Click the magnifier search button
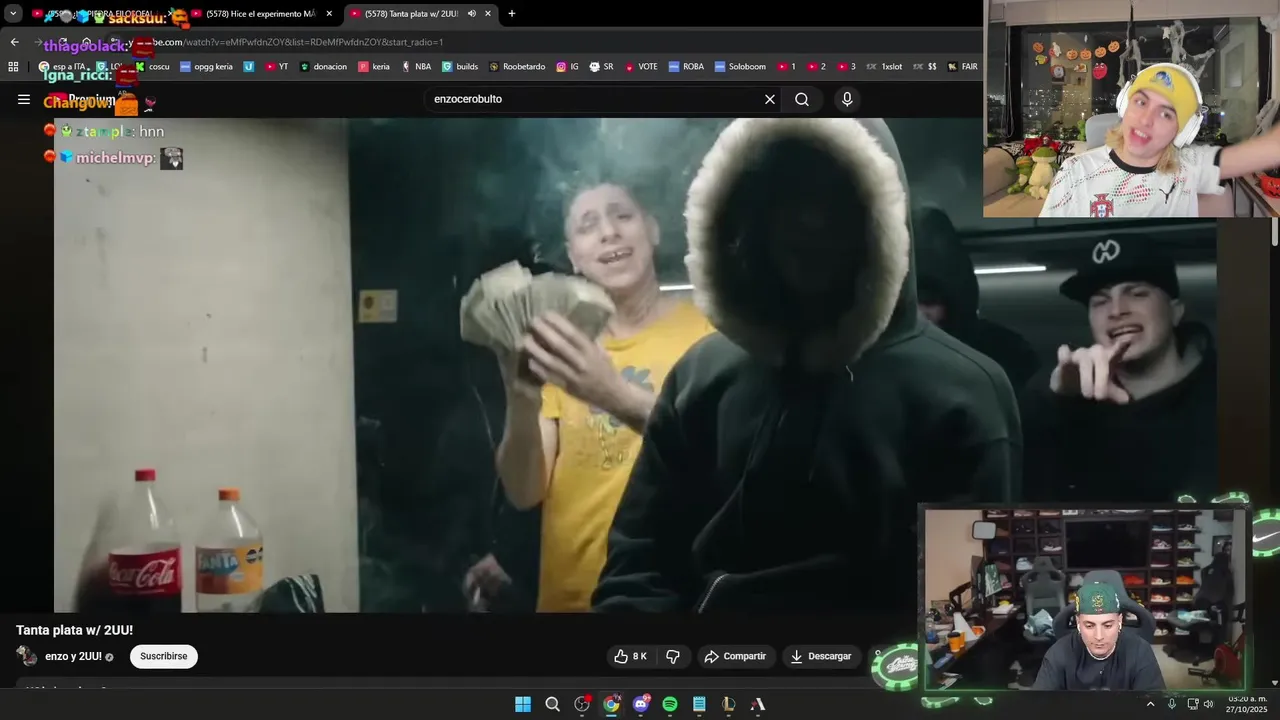Screen dimensions: 1280x720 (x=802, y=99)
